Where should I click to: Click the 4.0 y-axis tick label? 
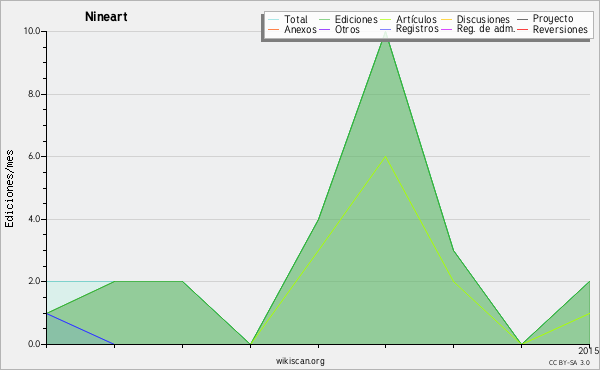[x=34, y=219]
